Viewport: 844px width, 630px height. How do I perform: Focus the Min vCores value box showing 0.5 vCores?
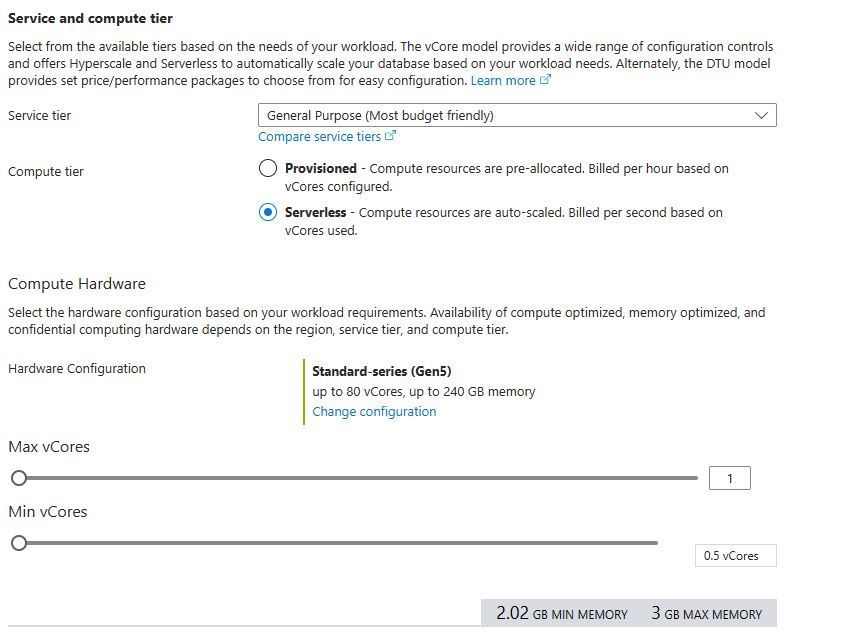coord(735,556)
